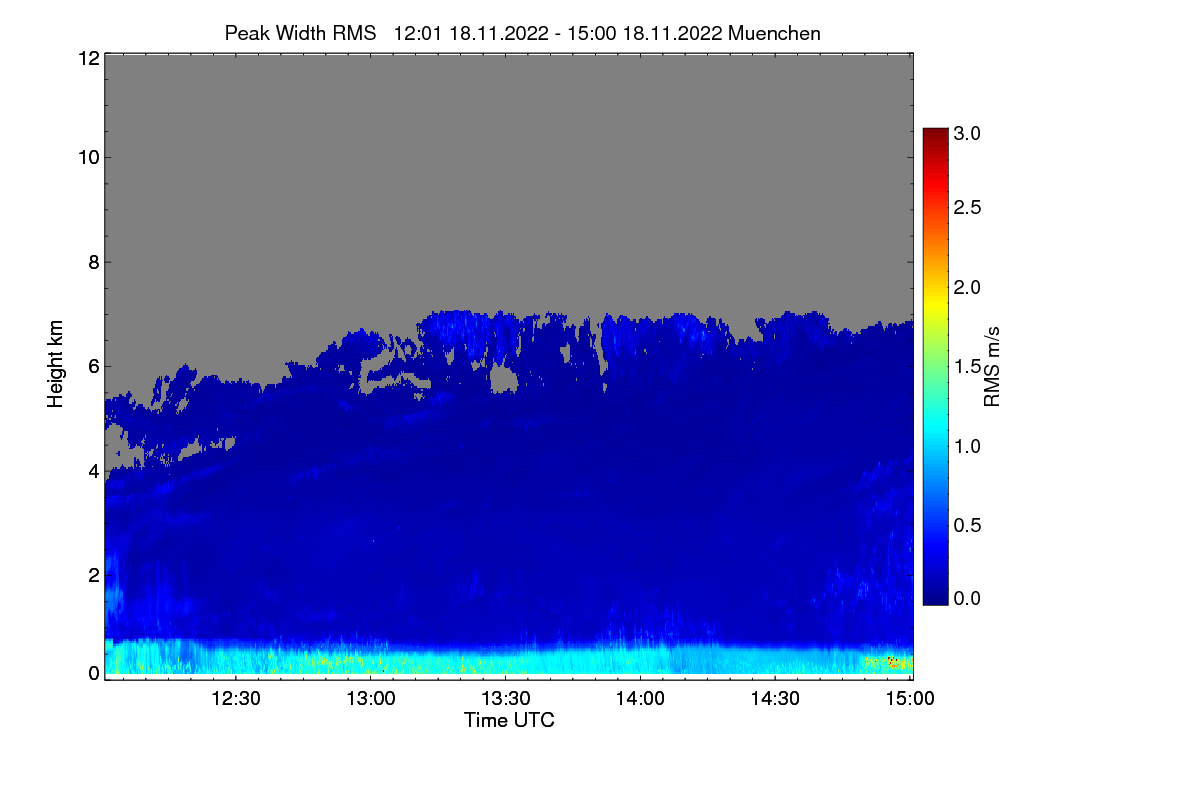Click the height axis '8' tick label
Viewport: 1200px width, 800px height.
93,262
